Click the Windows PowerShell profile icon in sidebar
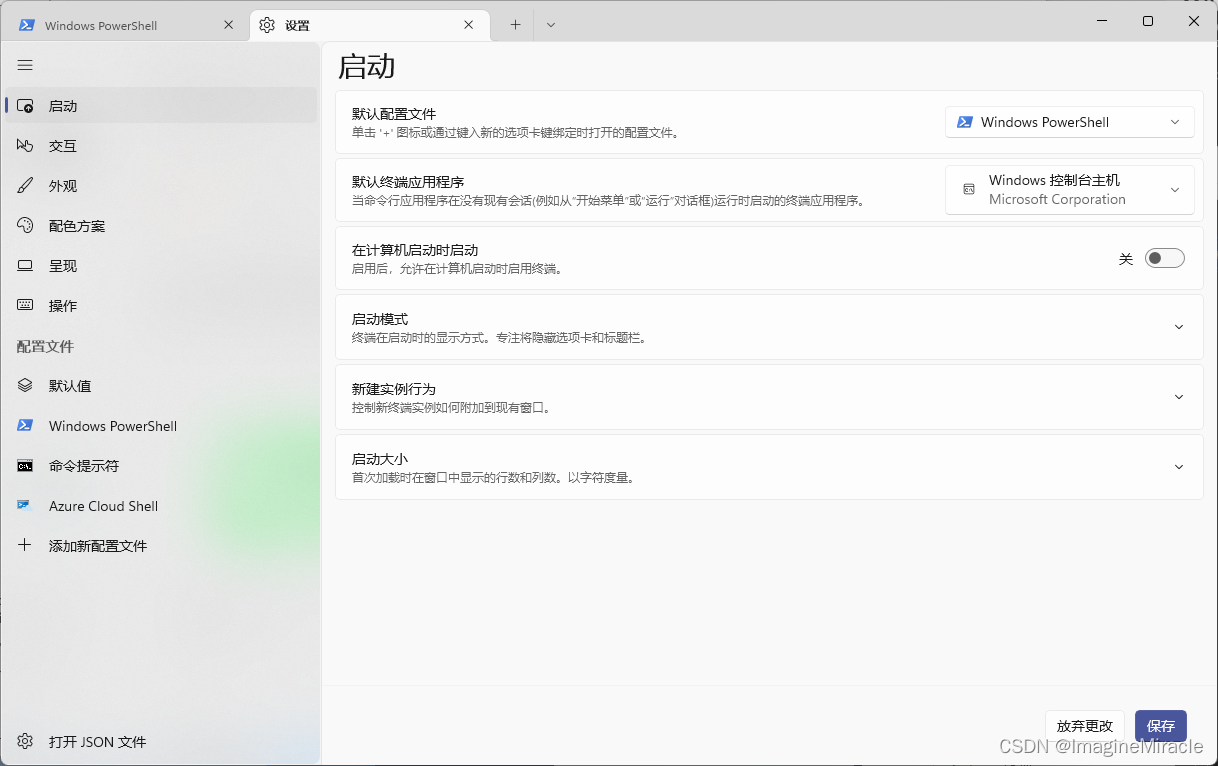 pyautogui.click(x=25, y=426)
